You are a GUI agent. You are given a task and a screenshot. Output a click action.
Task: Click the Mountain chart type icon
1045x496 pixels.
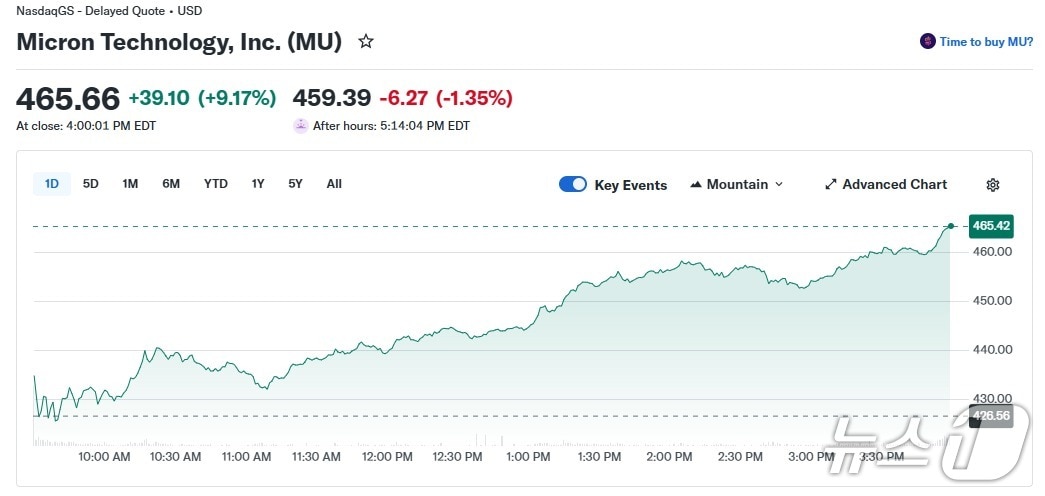[696, 185]
